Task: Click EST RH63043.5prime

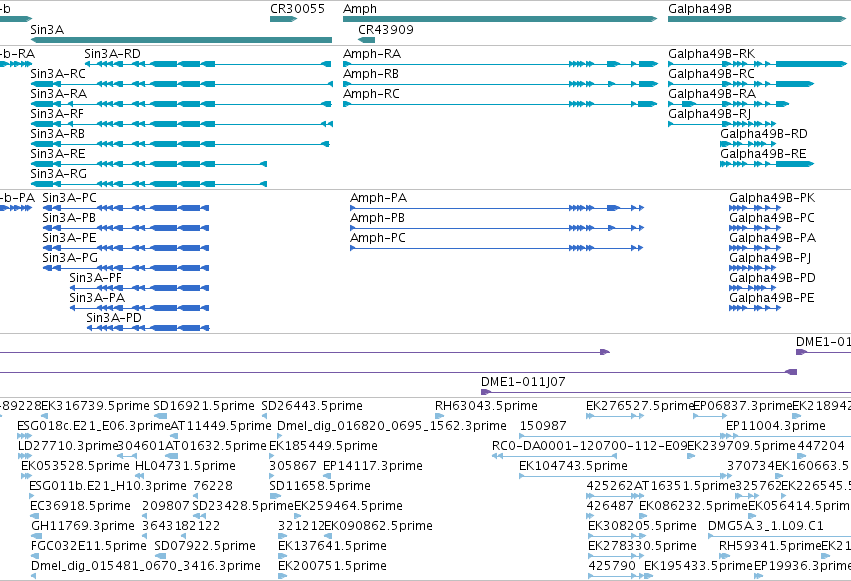Action: 440,416
